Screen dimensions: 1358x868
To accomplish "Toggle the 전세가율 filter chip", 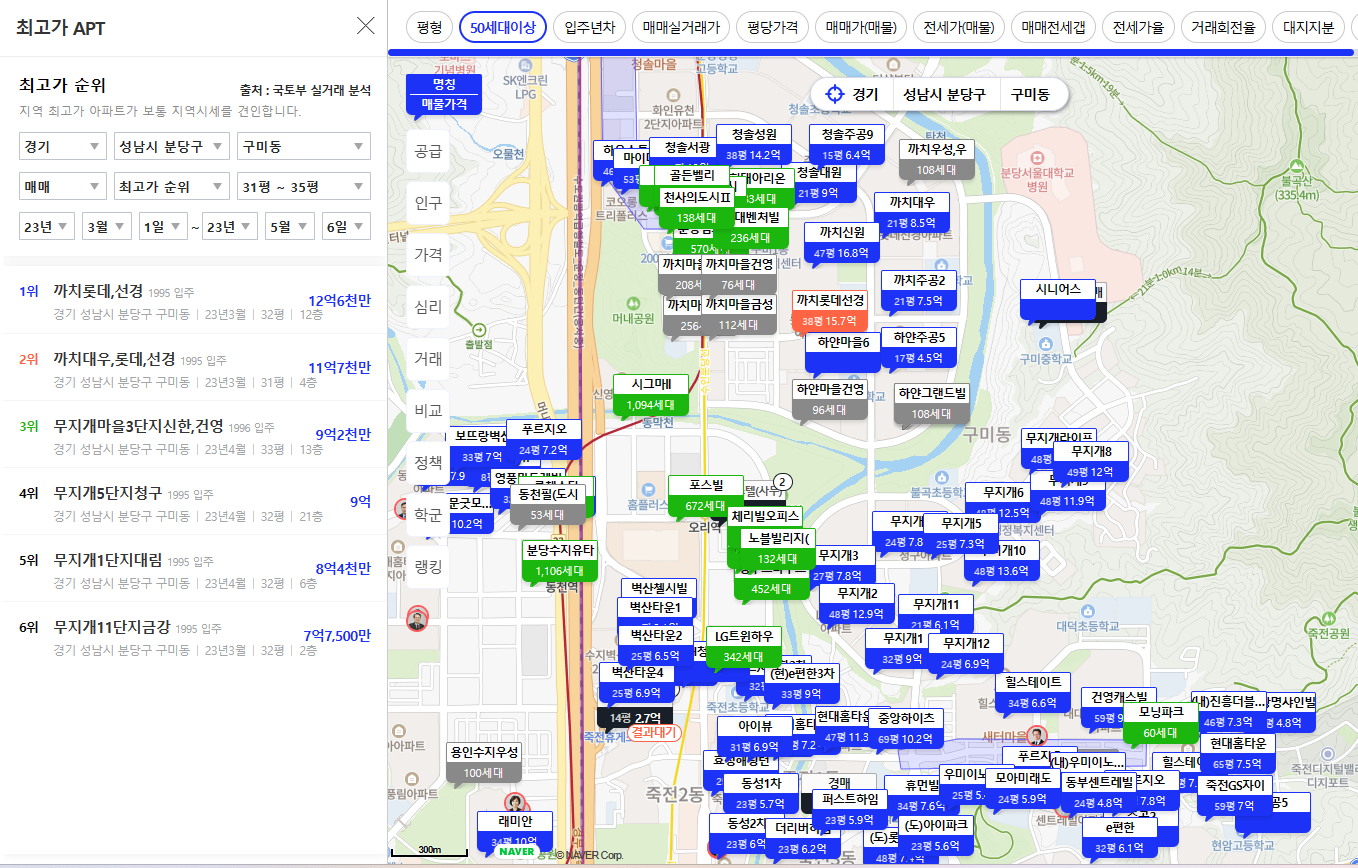I will tap(1138, 27).
